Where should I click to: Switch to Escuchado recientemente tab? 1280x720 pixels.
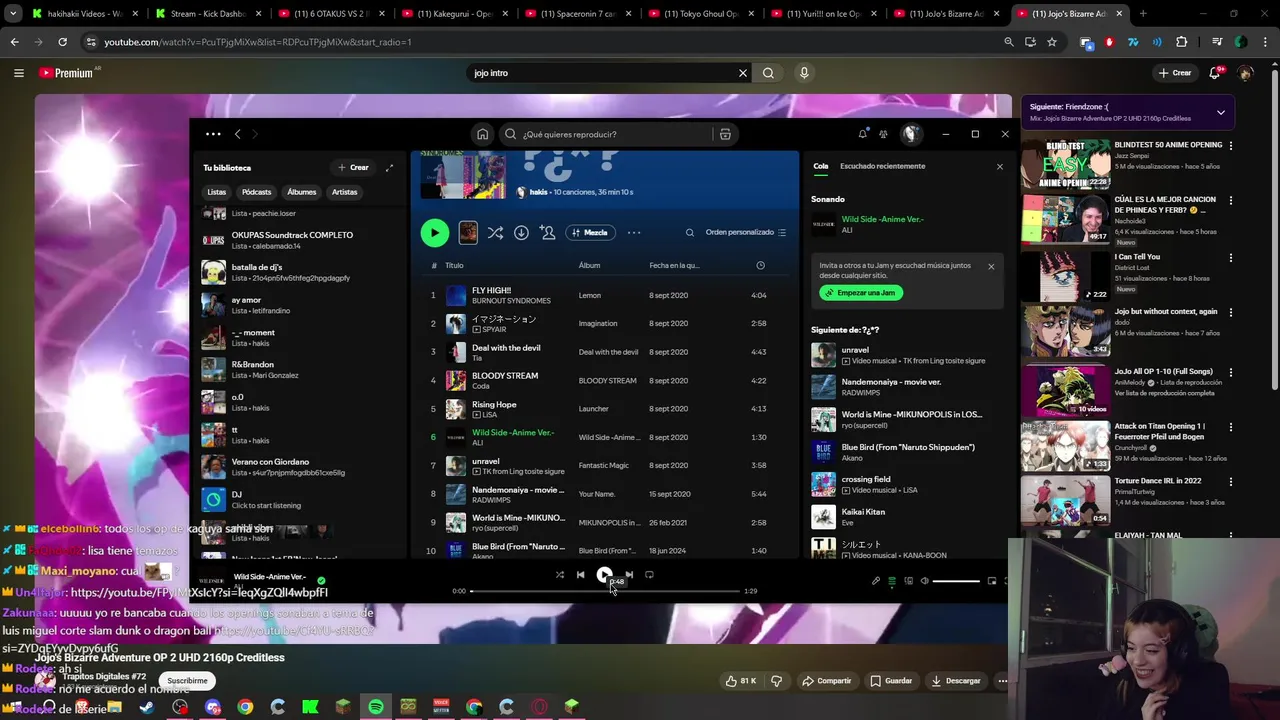882,166
